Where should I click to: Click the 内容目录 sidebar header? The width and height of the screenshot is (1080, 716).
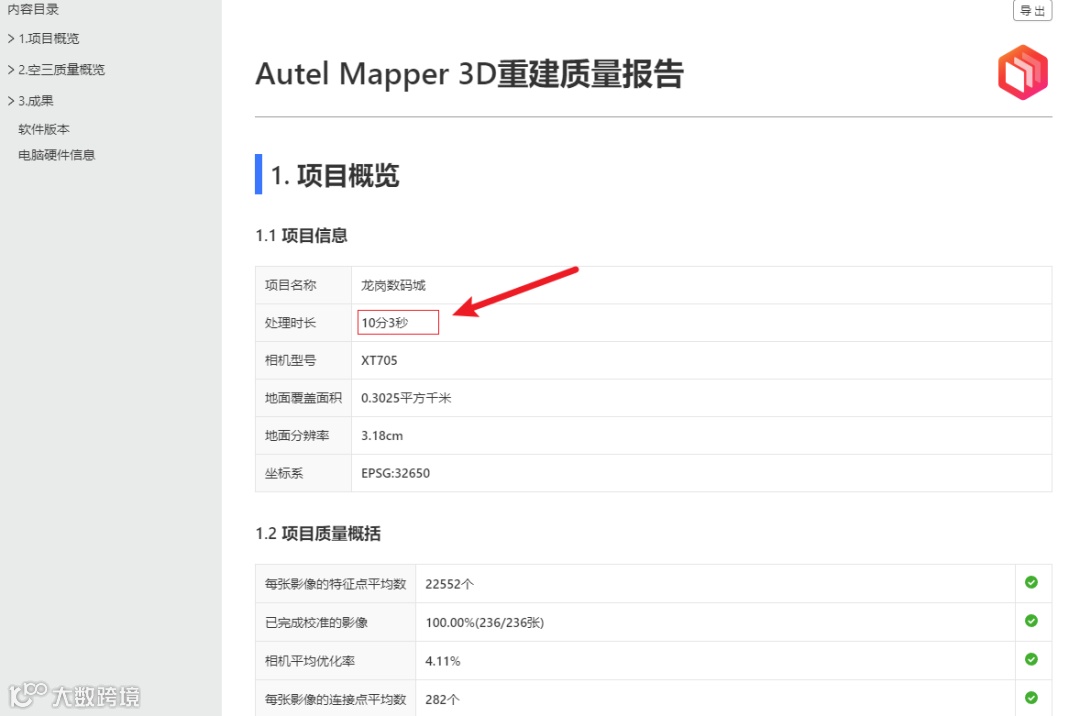(33, 9)
